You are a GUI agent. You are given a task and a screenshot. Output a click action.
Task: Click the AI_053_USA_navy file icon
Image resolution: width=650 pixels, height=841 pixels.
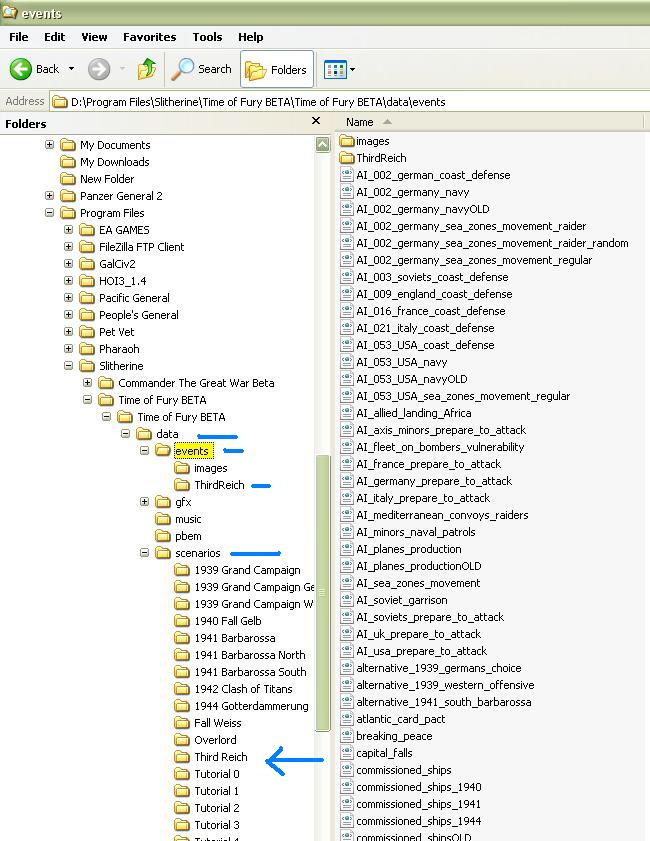[347, 362]
